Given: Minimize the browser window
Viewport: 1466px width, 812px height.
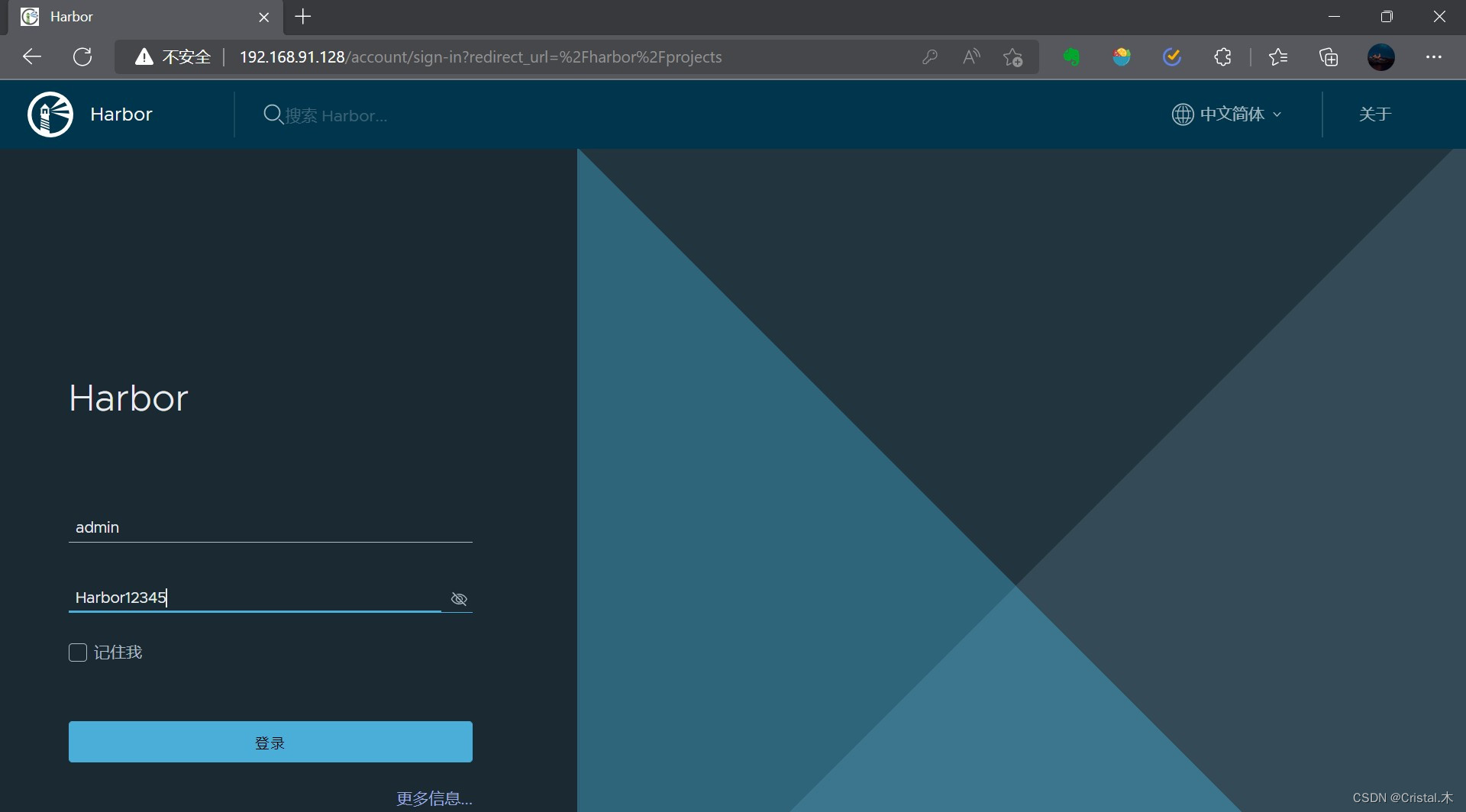Looking at the screenshot, I should (x=1335, y=17).
